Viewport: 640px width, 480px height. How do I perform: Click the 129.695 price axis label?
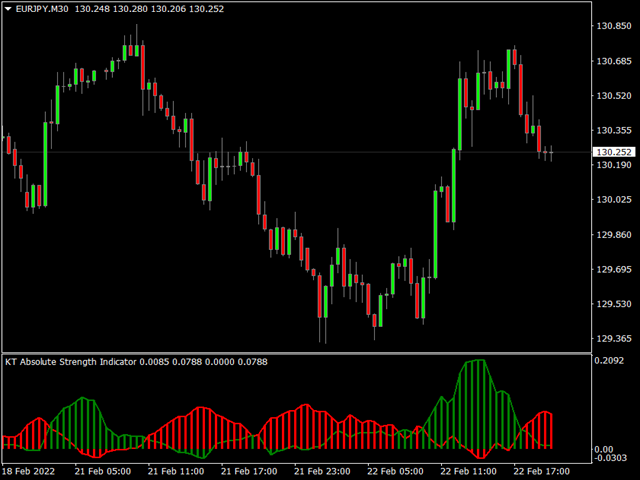(x=614, y=269)
